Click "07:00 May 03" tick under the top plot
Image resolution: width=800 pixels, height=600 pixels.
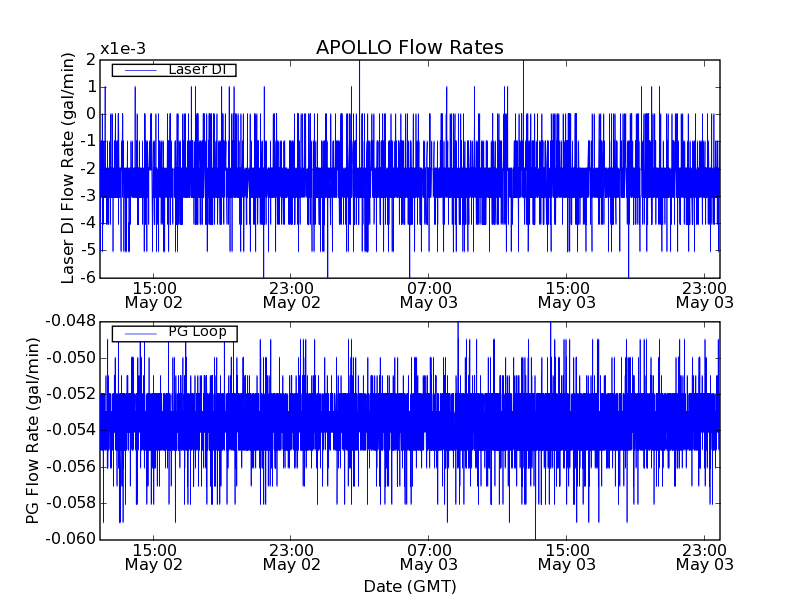click(x=429, y=294)
